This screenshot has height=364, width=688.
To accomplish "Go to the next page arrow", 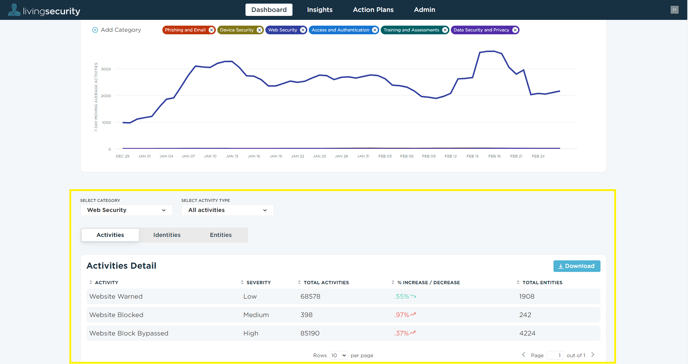I will coord(593,355).
